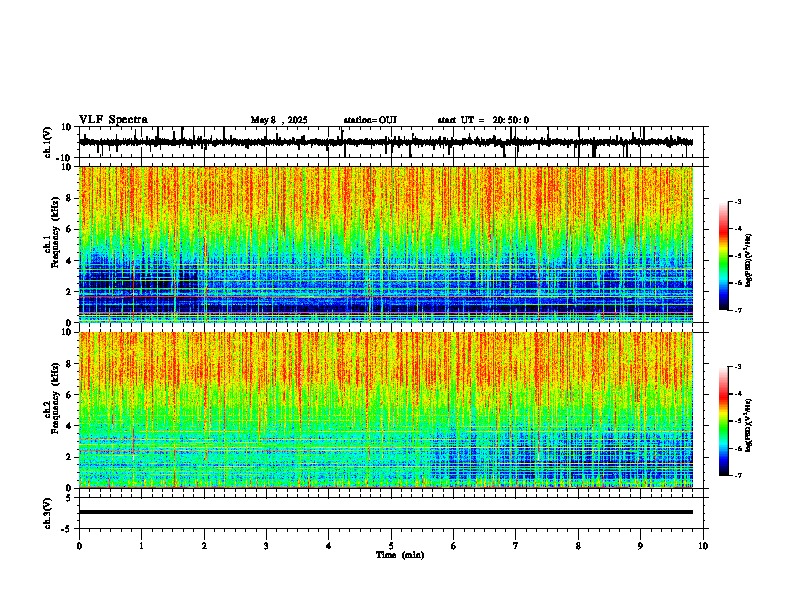Click the "1" tick on the time axis
This screenshot has width=792, height=612.
tap(141, 546)
